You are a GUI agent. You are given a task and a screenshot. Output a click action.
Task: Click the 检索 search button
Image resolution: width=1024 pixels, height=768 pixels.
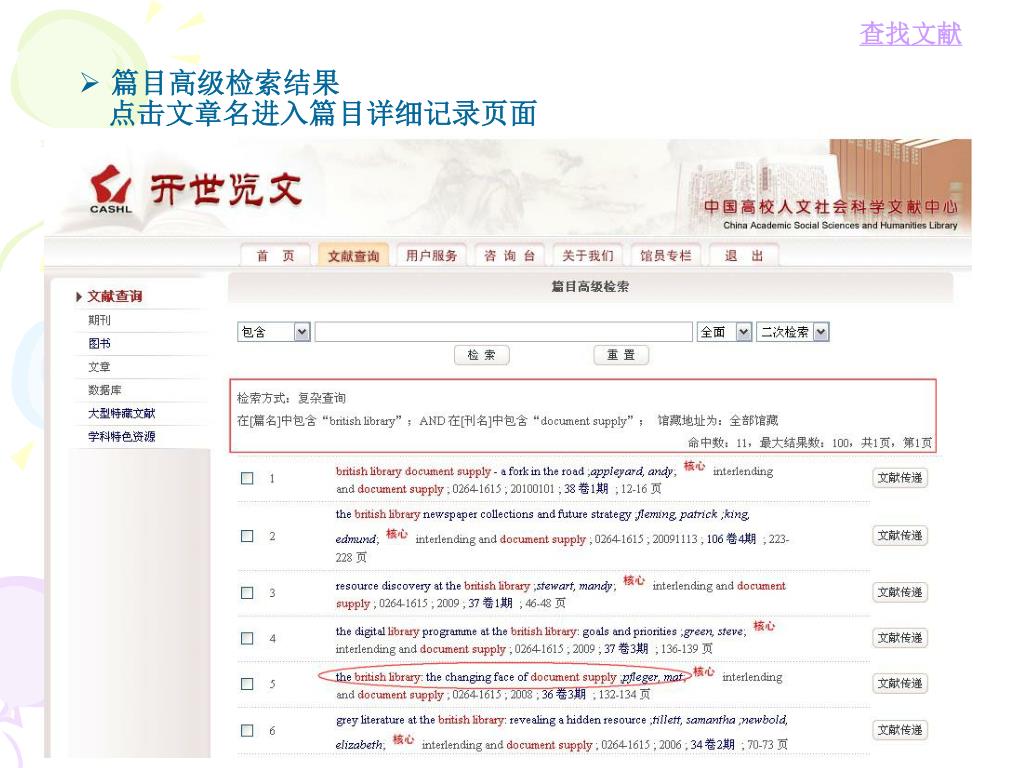coord(482,355)
